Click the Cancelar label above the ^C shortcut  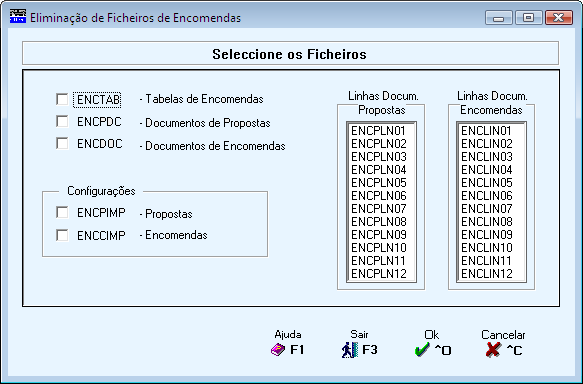pyautogui.click(x=503, y=335)
